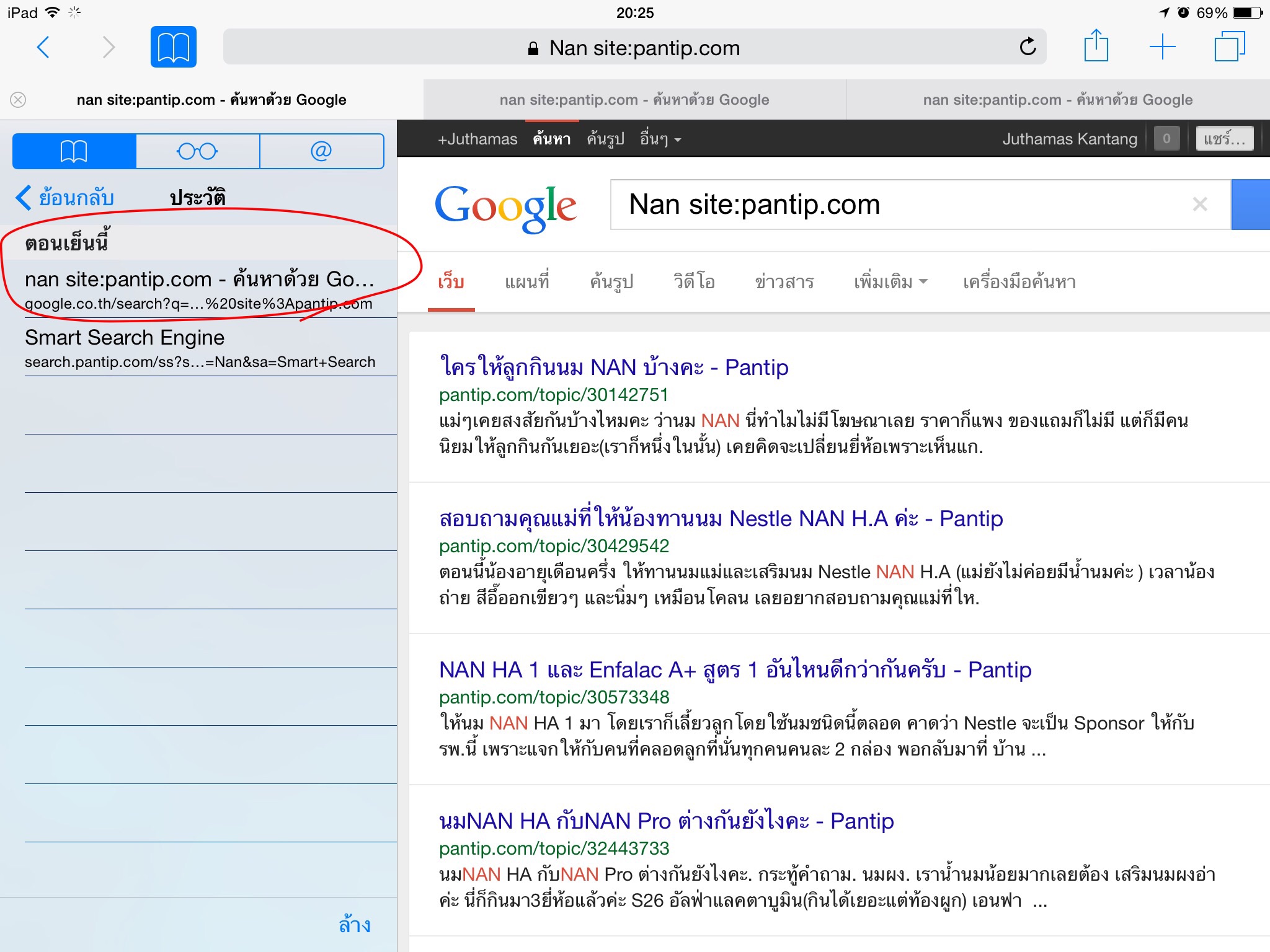Select the ข่าวสาร results tab
1270x952 pixels.
[784, 282]
